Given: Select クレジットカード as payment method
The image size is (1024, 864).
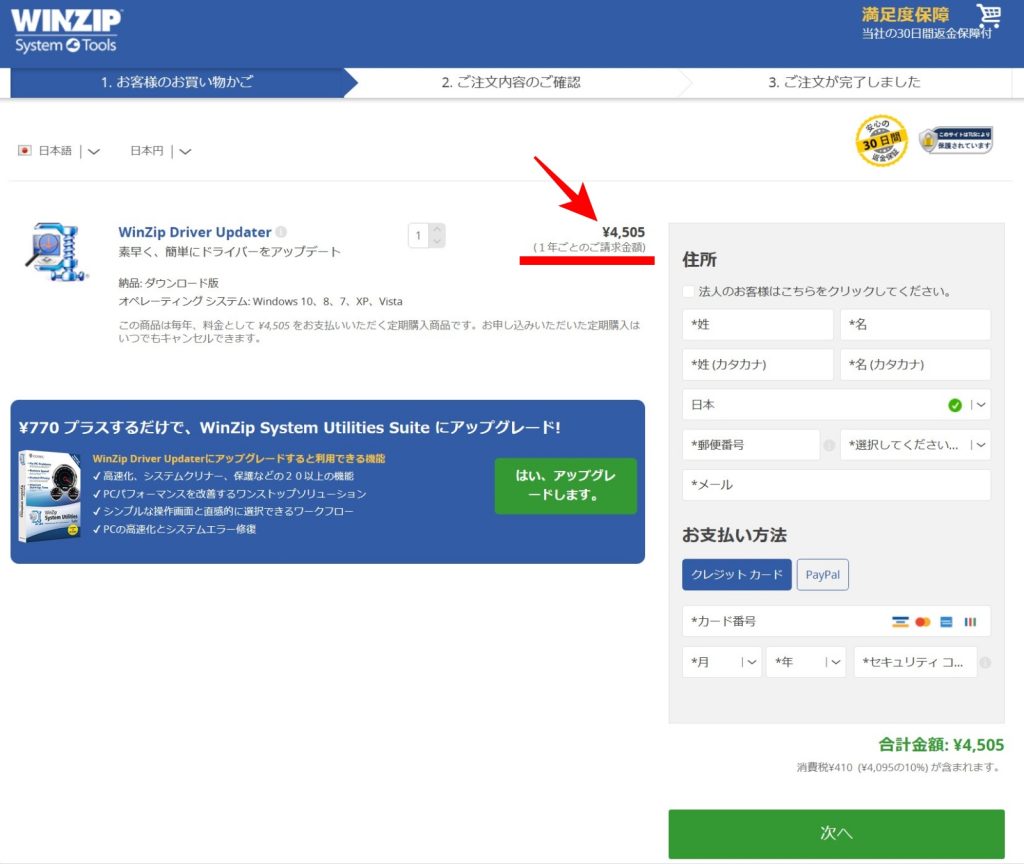Looking at the screenshot, I should (736, 574).
